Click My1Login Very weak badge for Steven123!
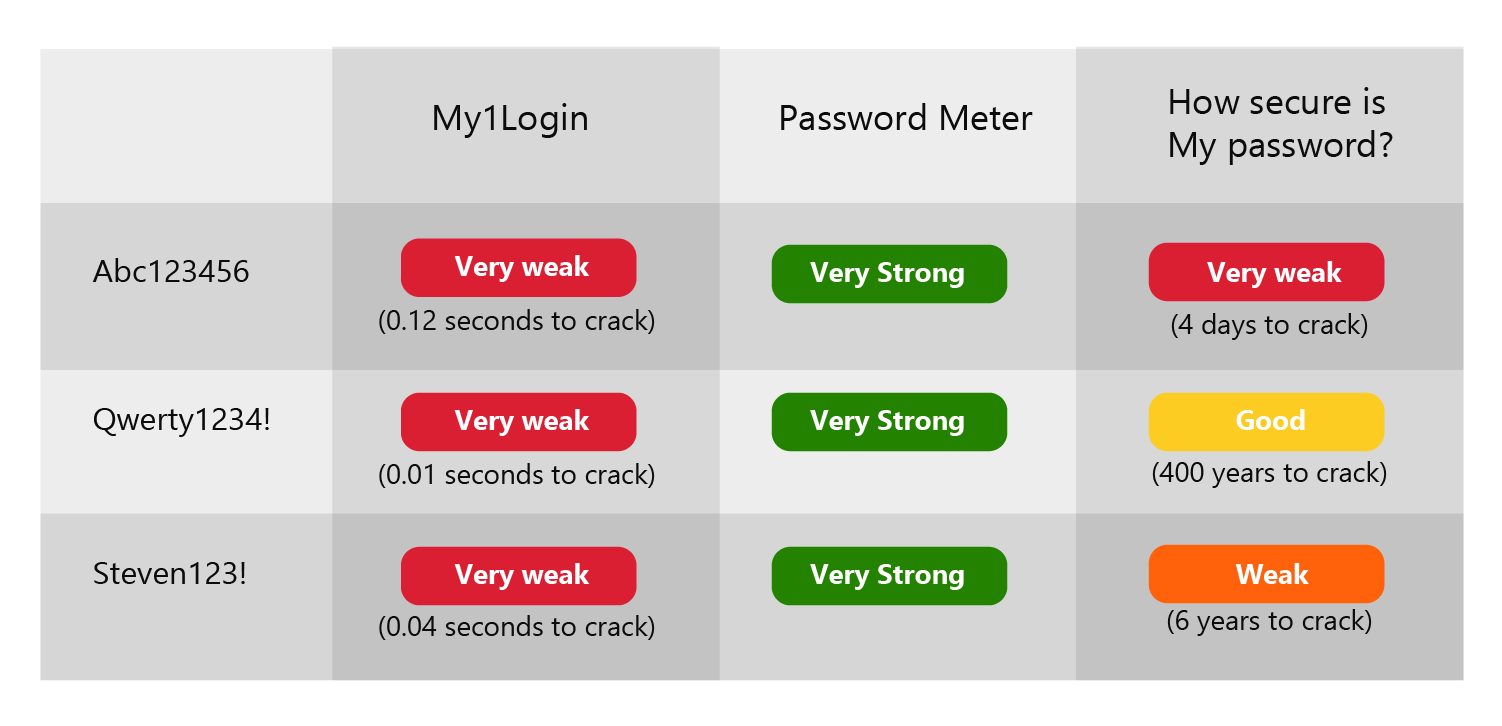 [519, 575]
